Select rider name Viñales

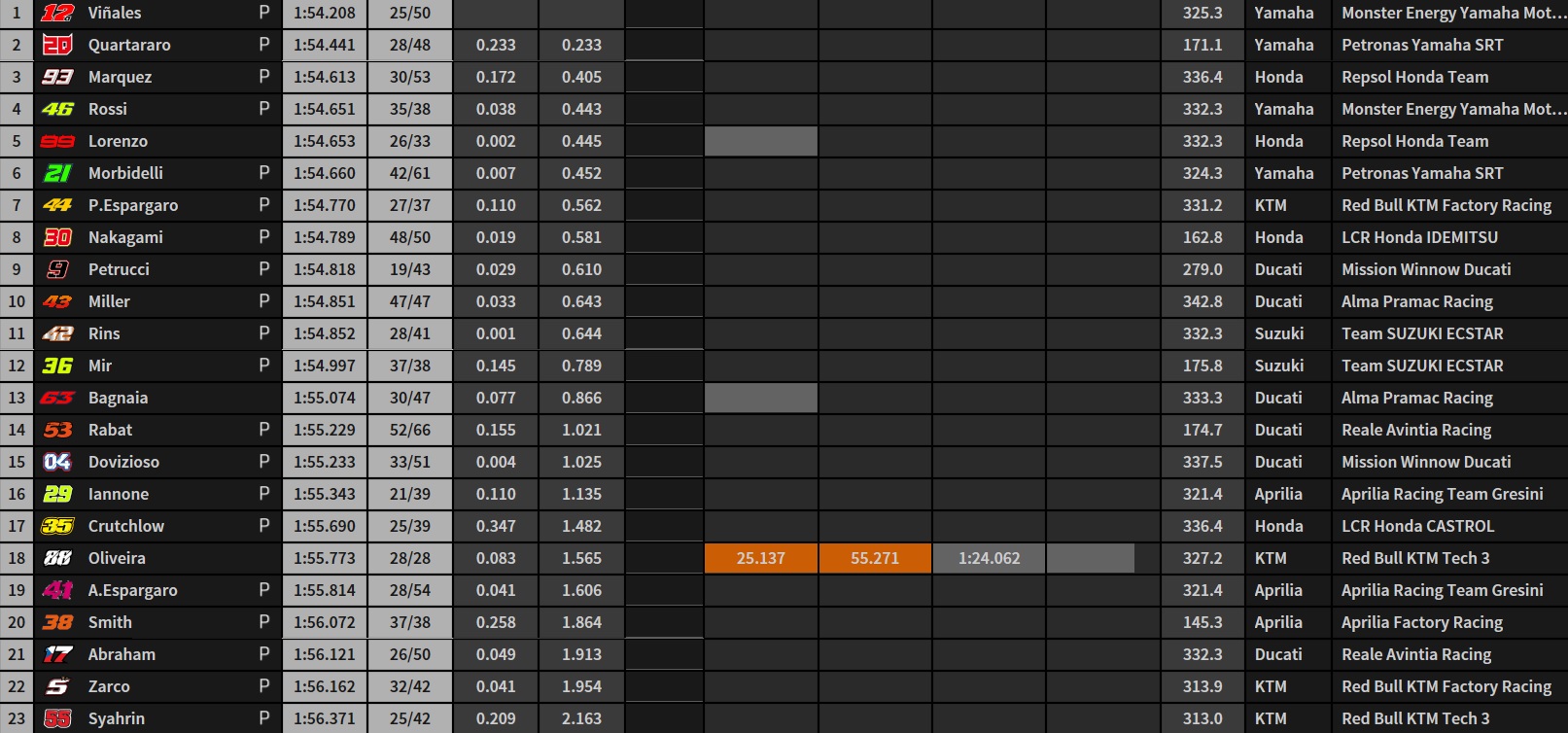click(x=115, y=13)
